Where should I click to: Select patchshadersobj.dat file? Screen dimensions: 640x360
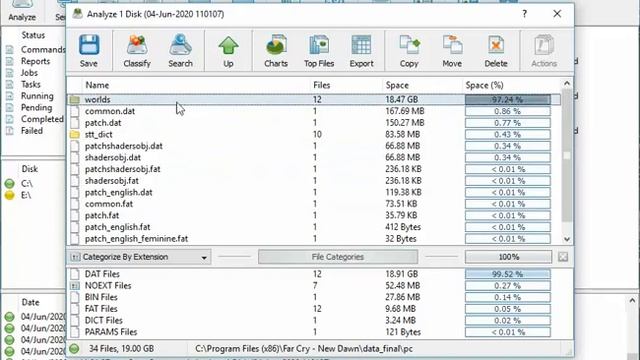pyautogui.click(x=313, y=146)
